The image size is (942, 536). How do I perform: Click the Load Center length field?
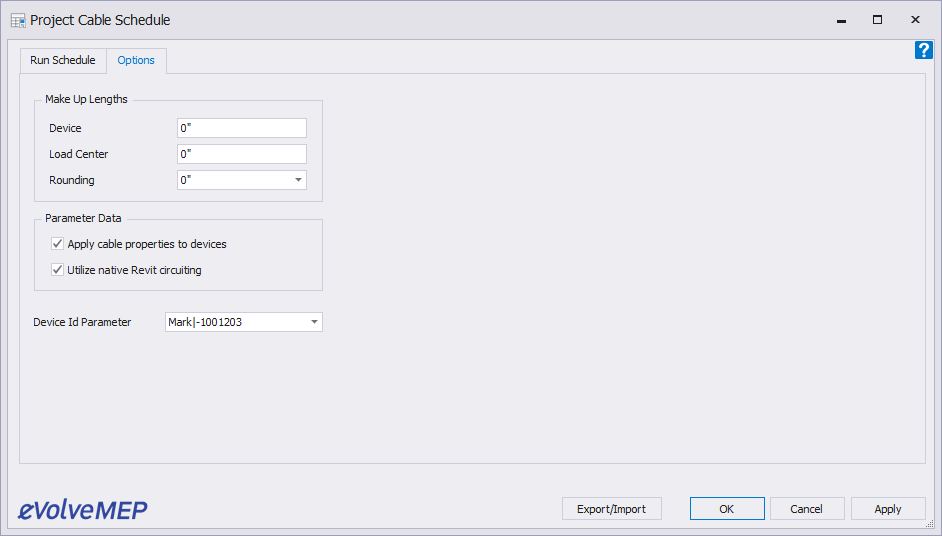click(x=242, y=154)
